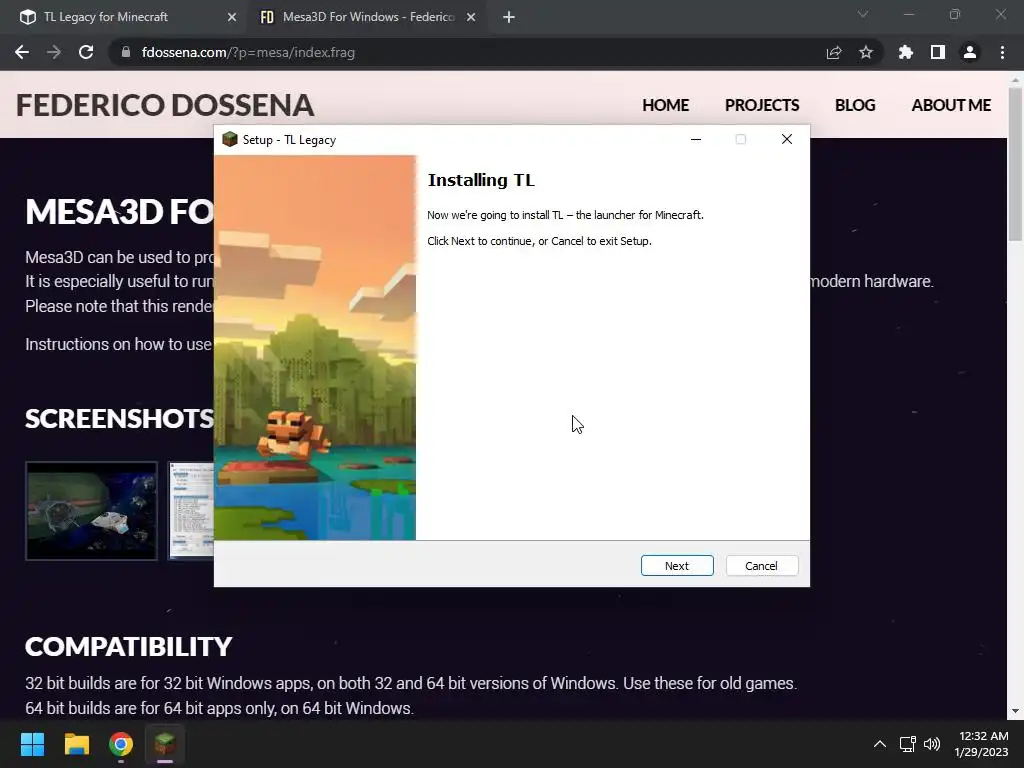
Task: Open the HOME page link
Action: coord(665,105)
